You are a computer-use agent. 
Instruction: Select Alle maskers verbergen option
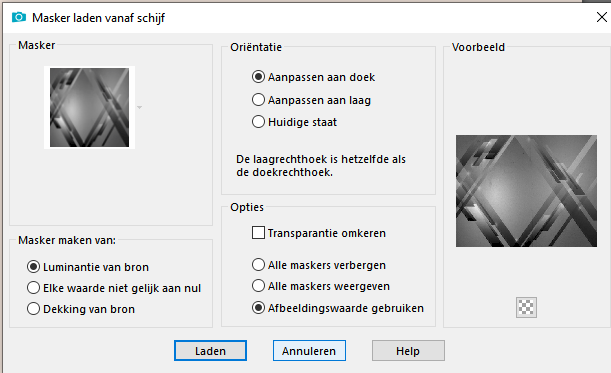point(319,265)
